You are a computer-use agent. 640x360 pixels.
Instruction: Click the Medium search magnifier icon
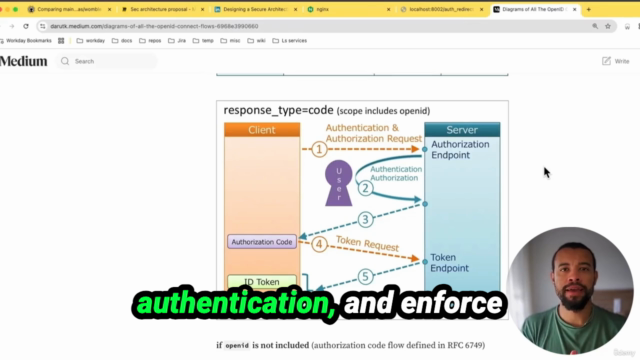coord(65,61)
